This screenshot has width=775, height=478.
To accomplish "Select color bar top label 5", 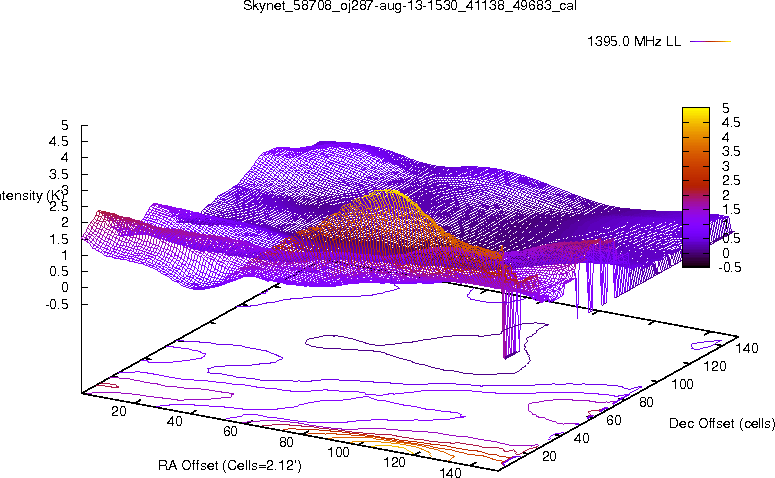I will (725, 108).
